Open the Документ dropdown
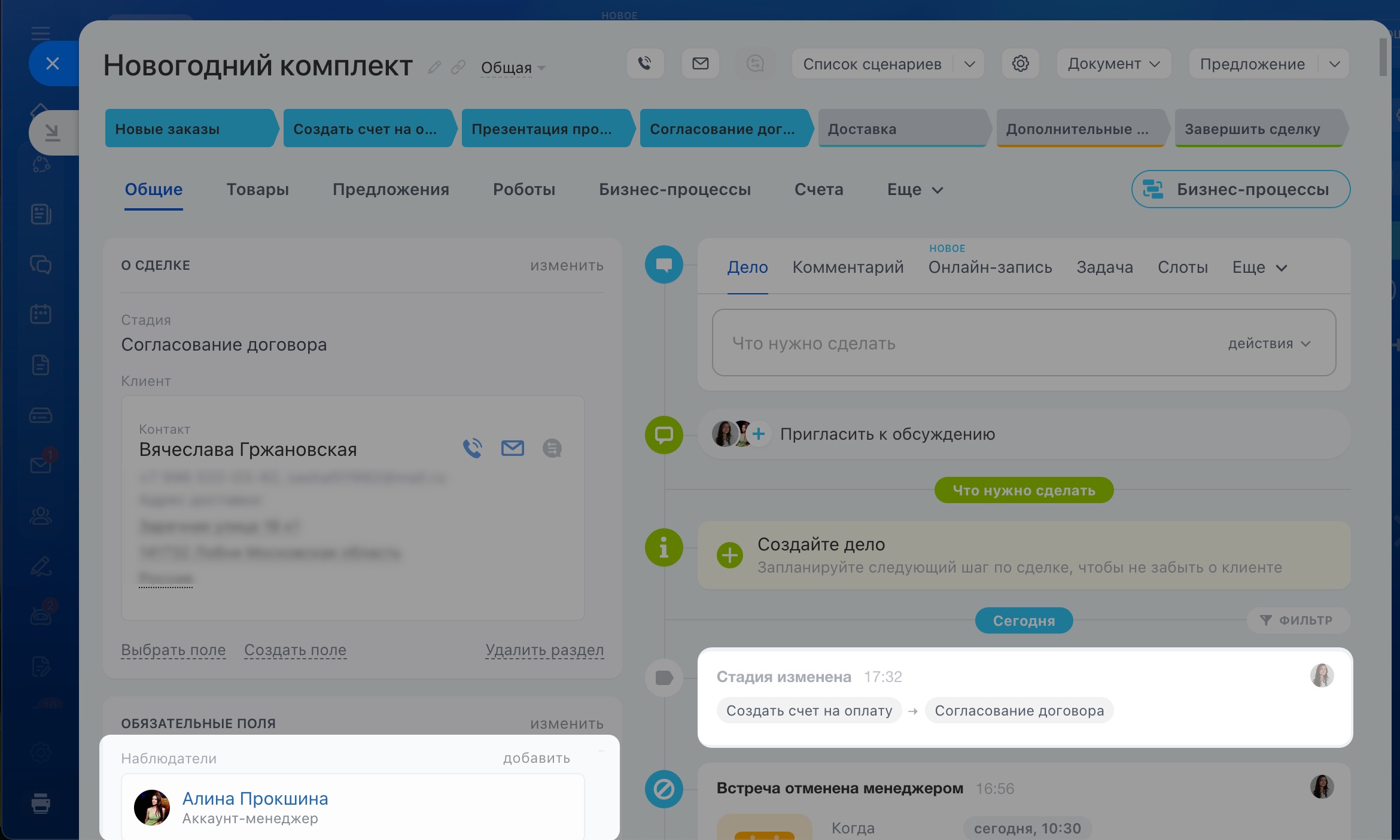 [x=1113, y=63]
